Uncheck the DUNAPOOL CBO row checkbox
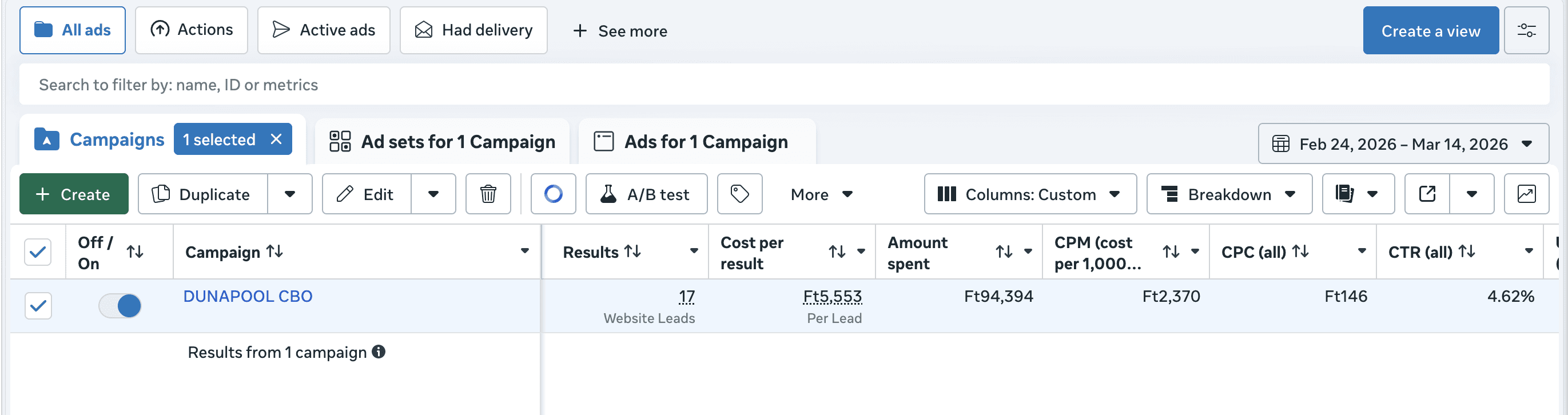 [38, 305]
